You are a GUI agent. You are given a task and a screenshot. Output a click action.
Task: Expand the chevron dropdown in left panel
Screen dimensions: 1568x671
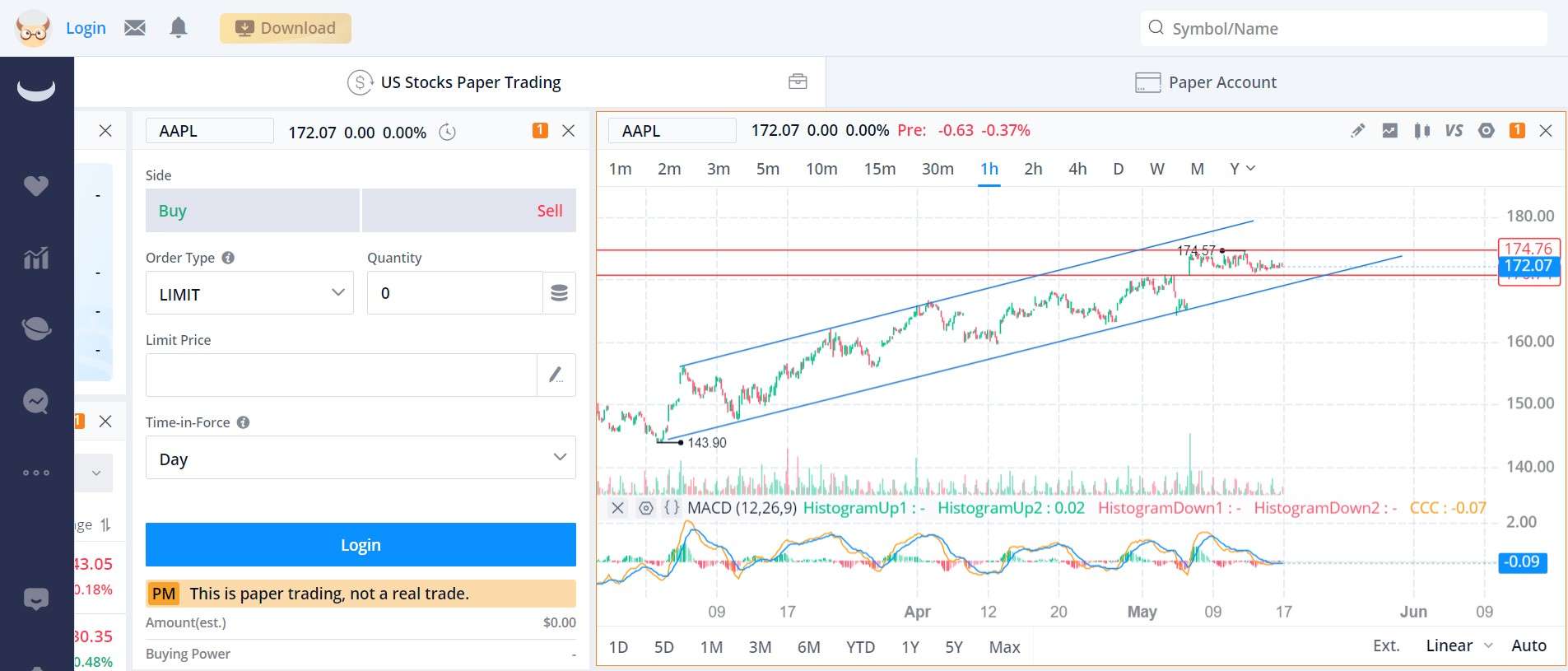(x=96, y=473)
